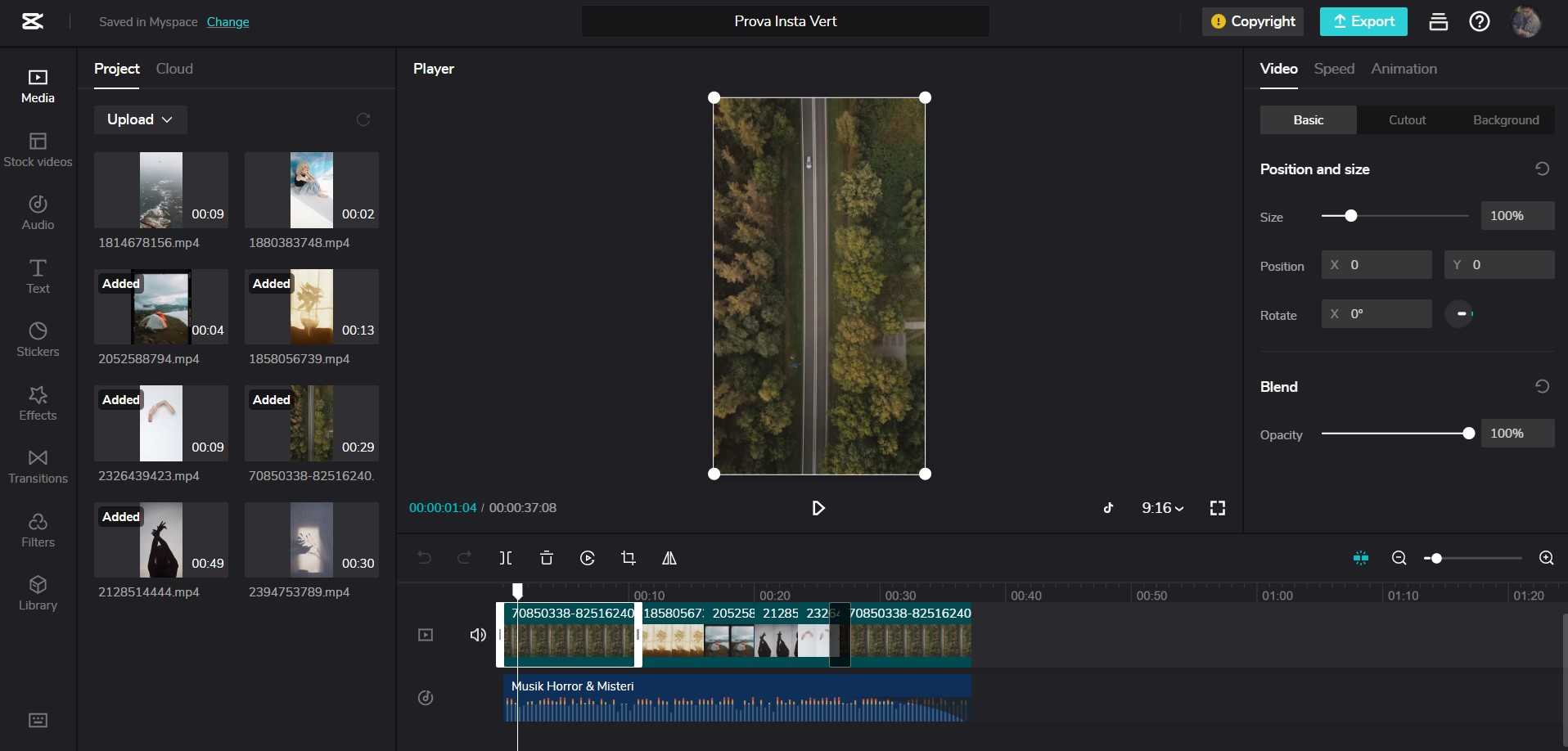The width and height of the screenshot is (1568, 751).
Task: Click the keyboard shortcuts icon
Action: [38, 720]
